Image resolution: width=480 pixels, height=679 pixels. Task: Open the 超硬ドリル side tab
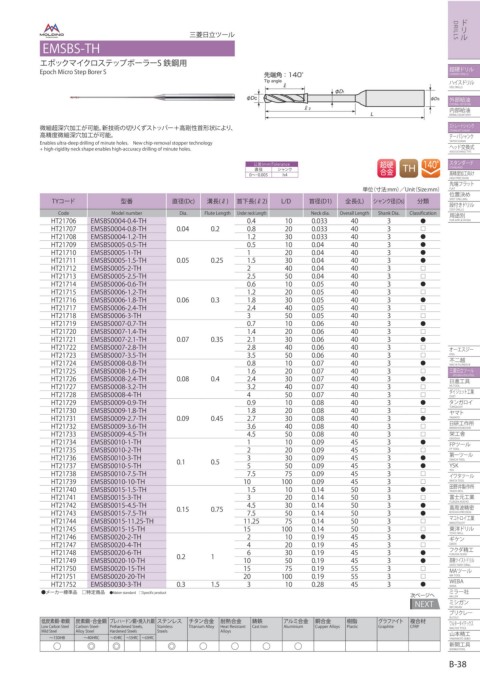463,70
